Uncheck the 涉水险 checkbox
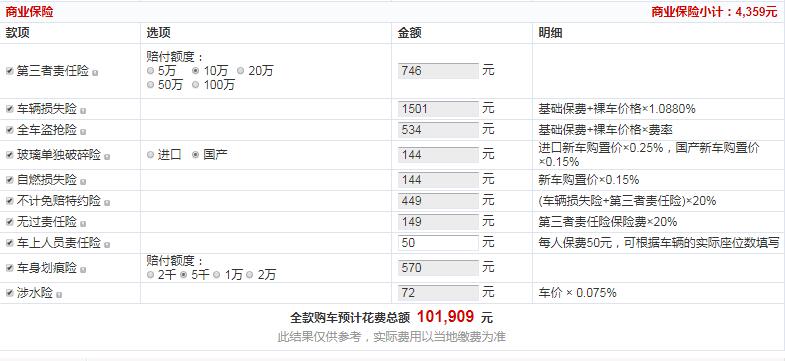 (x=10, y=293)
